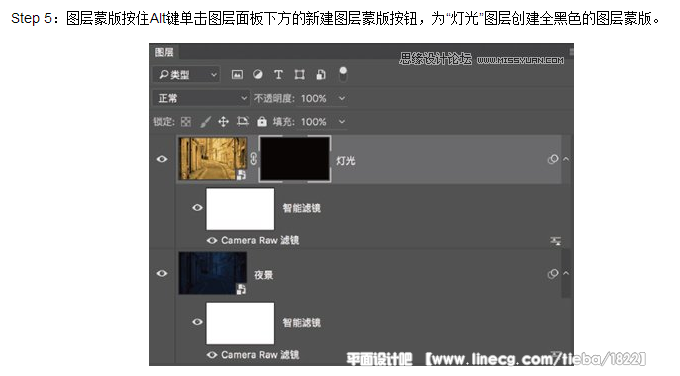
Task: Filter layers by adjustment layer icon
Action: 258,75
